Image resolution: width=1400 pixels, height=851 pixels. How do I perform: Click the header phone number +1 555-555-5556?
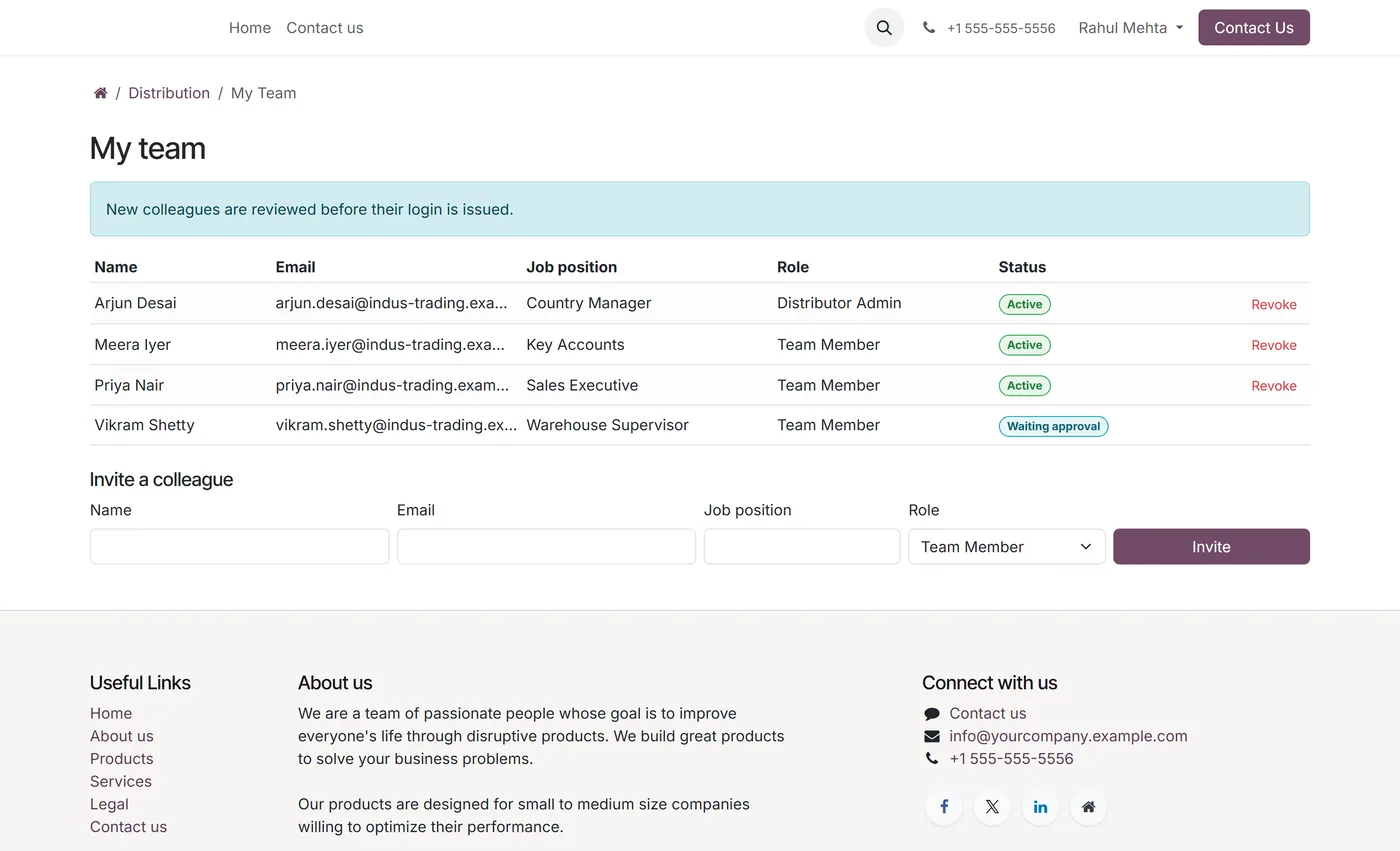tap(1001, 28)
